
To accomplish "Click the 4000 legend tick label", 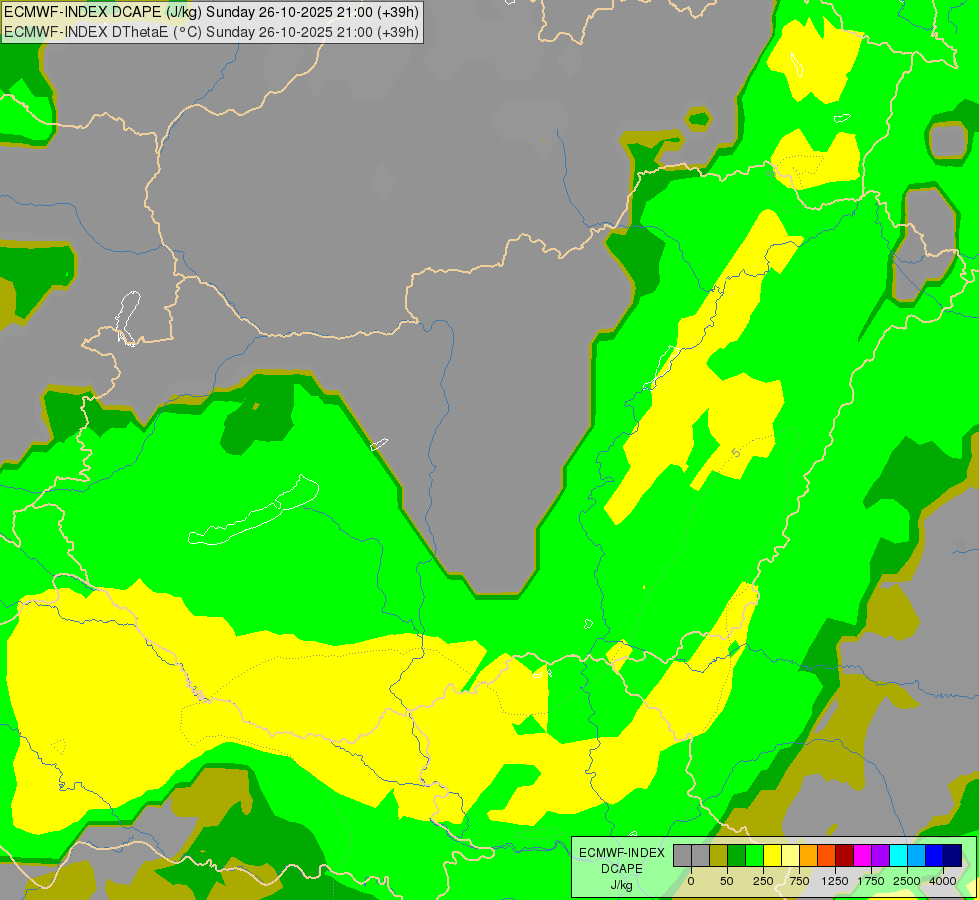I will coord(943,881).
